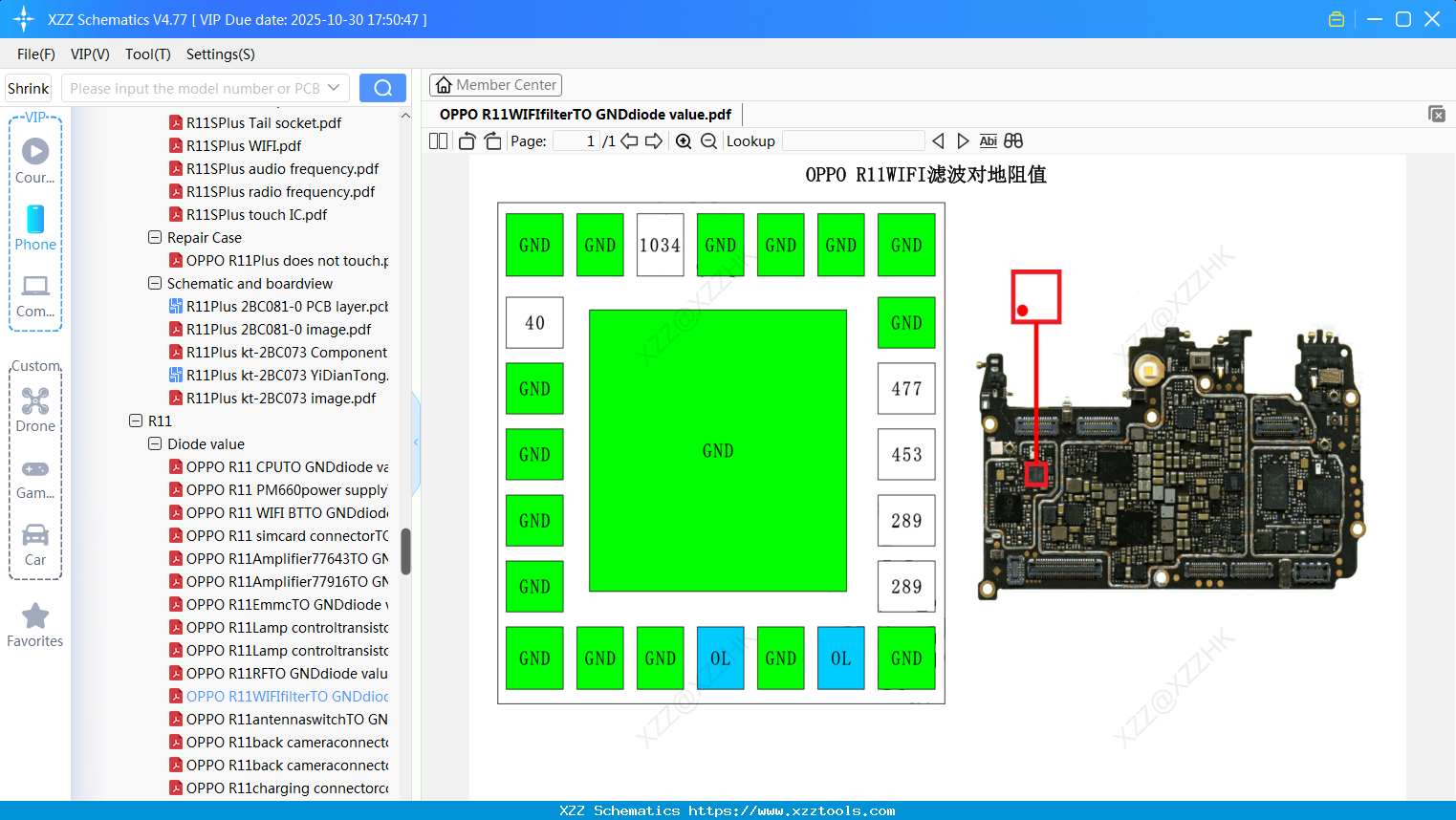1456x820 pixels.
Task: Click the Lookup text field
Action: pyautogui.click(x=854, y=141)
